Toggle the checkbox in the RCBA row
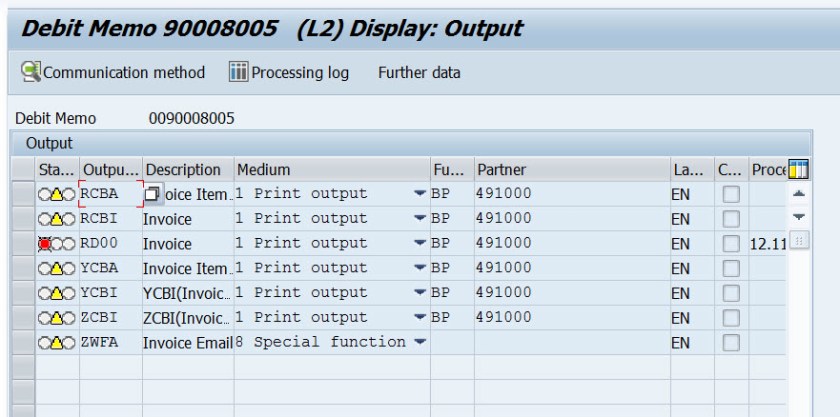840x417 pixels. pyautogui.click(x=731, y=194)
